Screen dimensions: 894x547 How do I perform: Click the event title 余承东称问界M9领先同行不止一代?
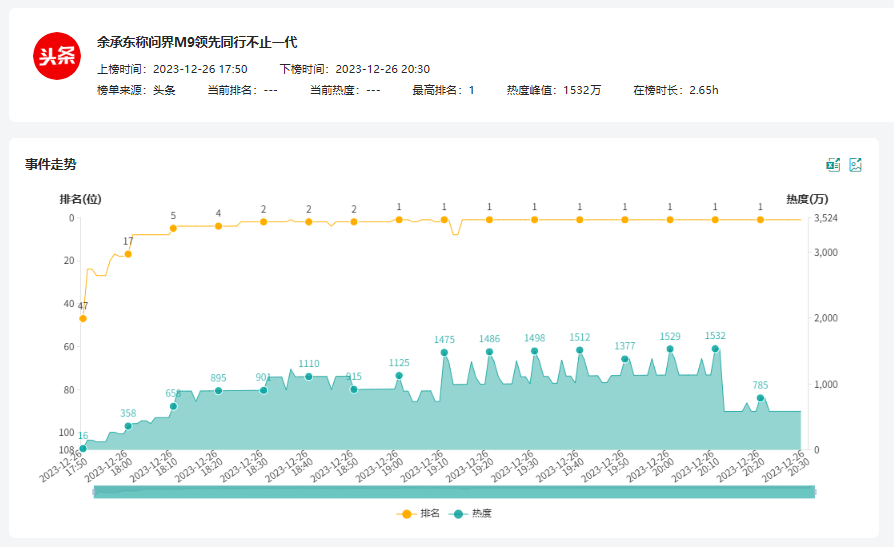point(197,42)
